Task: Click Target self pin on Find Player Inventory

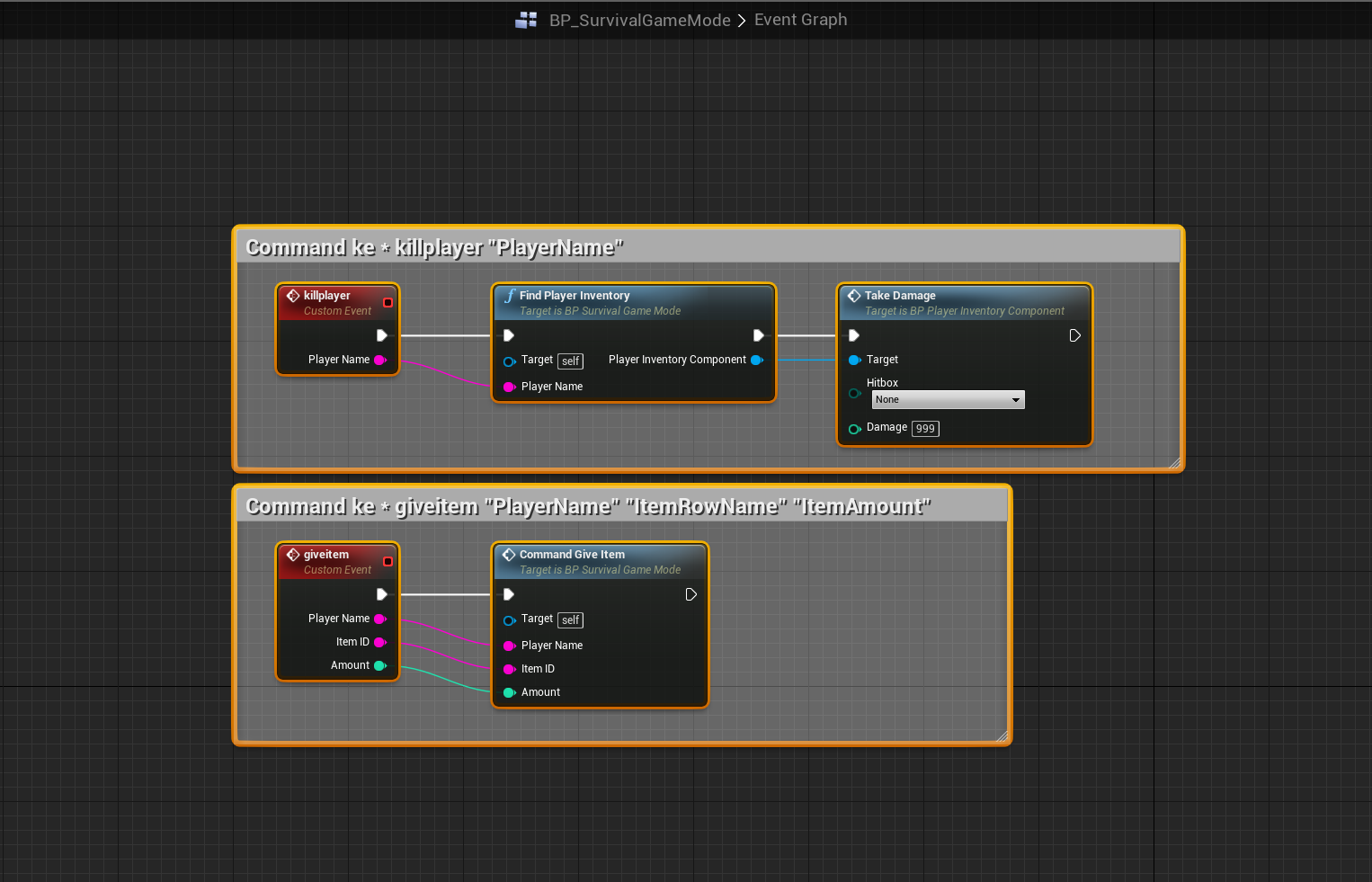Action: pyautogui.click(x=509, y=361)
